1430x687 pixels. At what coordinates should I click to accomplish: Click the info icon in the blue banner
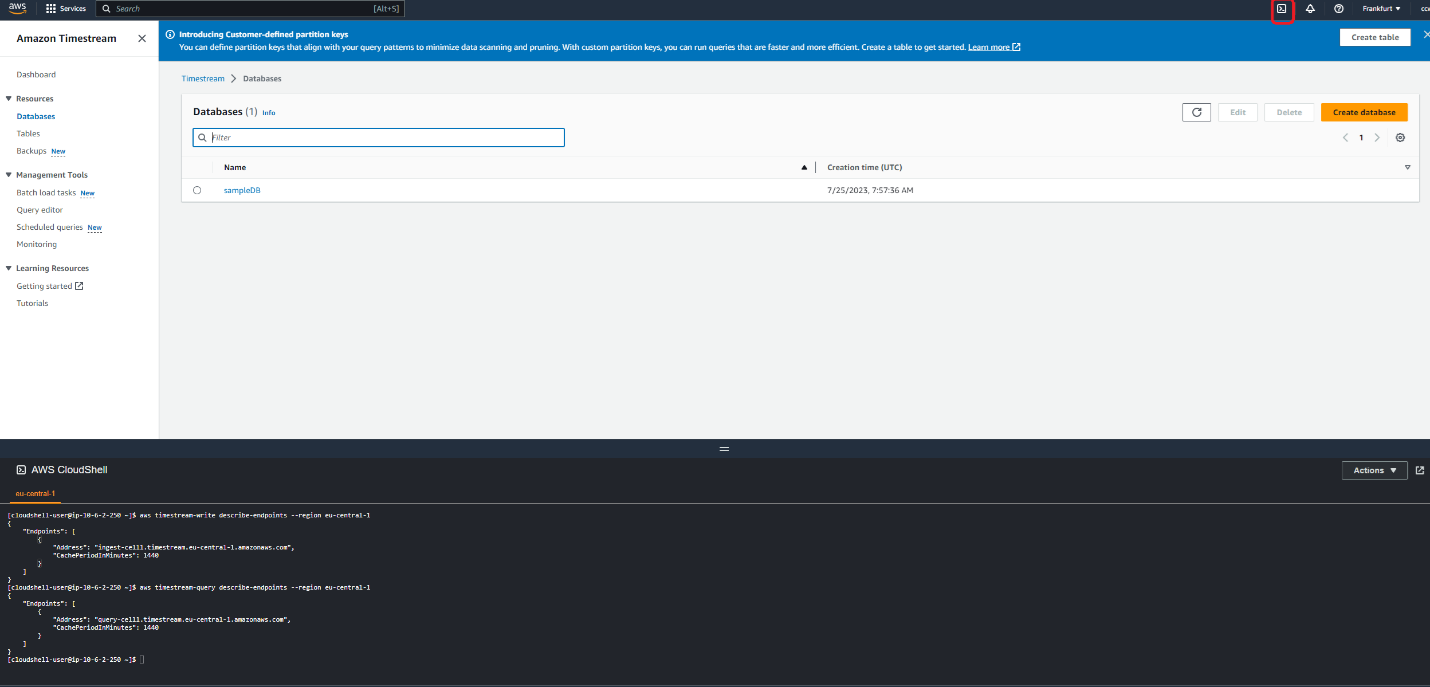(x=169, y=34)
